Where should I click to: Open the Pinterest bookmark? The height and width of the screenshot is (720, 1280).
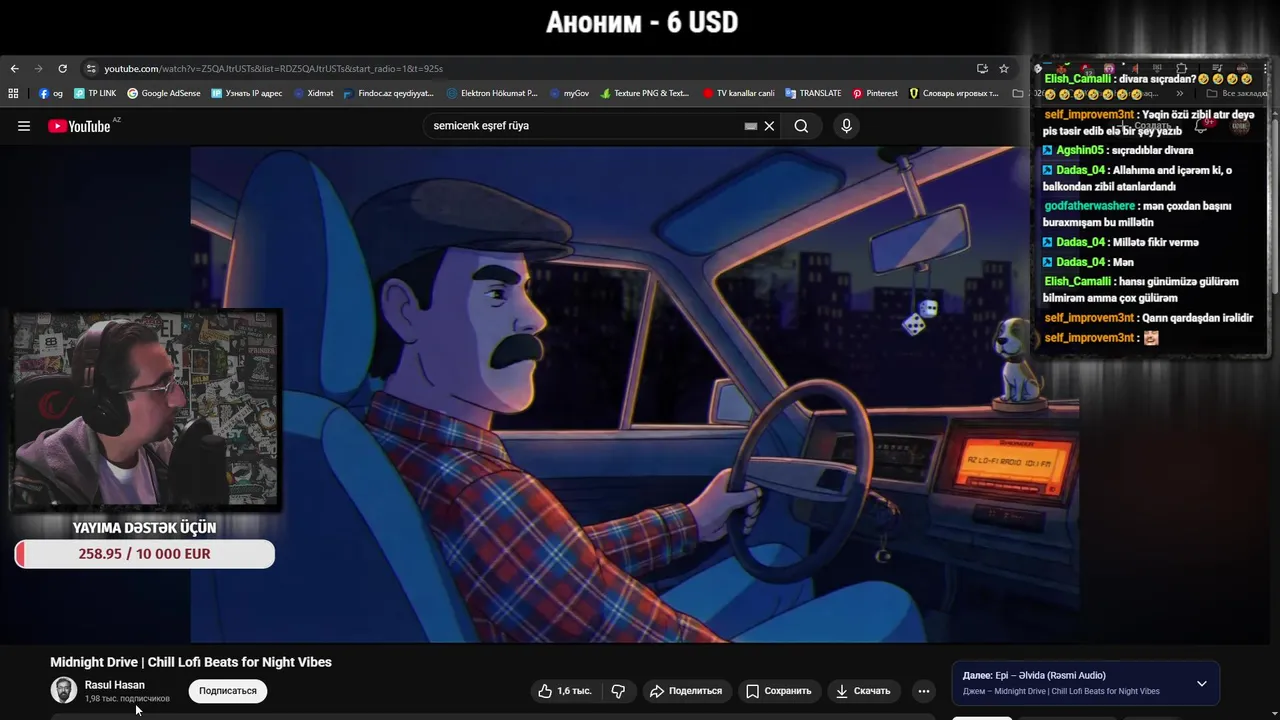coord(875,93)
